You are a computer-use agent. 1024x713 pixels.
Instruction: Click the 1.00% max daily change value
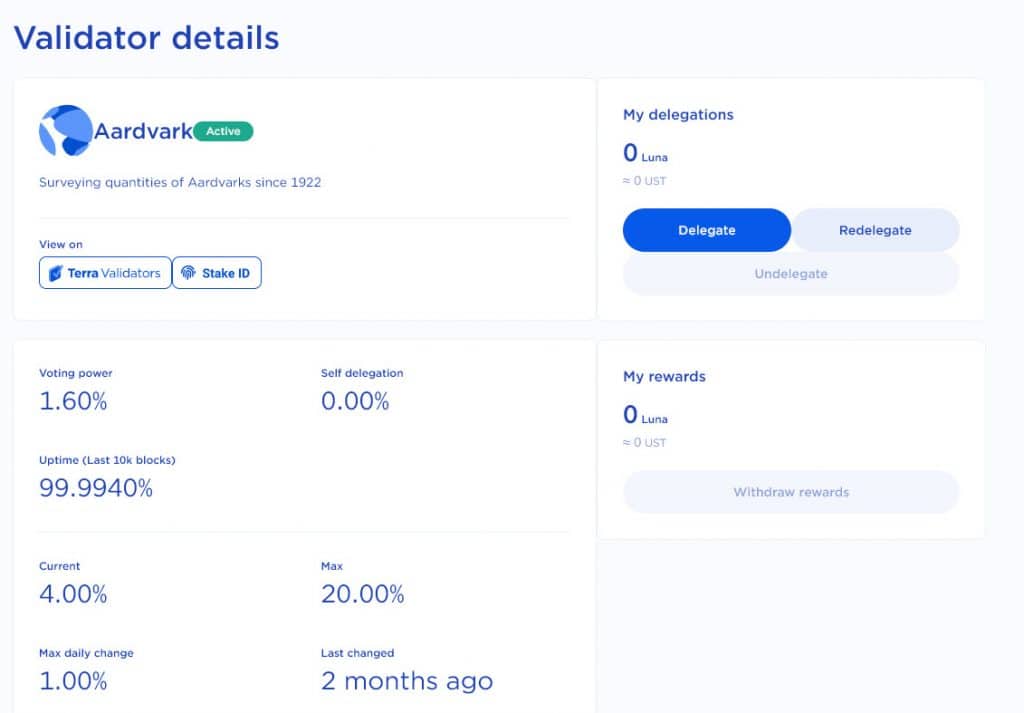[x=73, y=681]
